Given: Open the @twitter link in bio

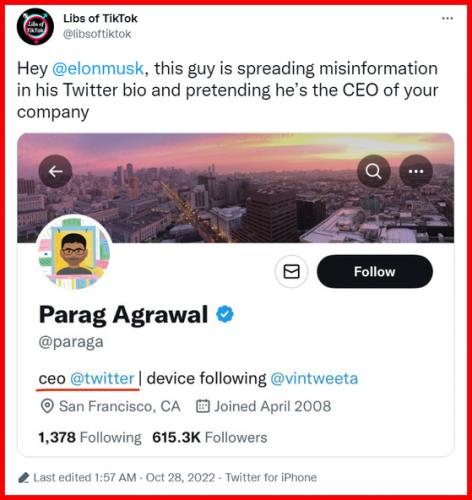Looking at the screenshot, I should click(x=102, y=378).
